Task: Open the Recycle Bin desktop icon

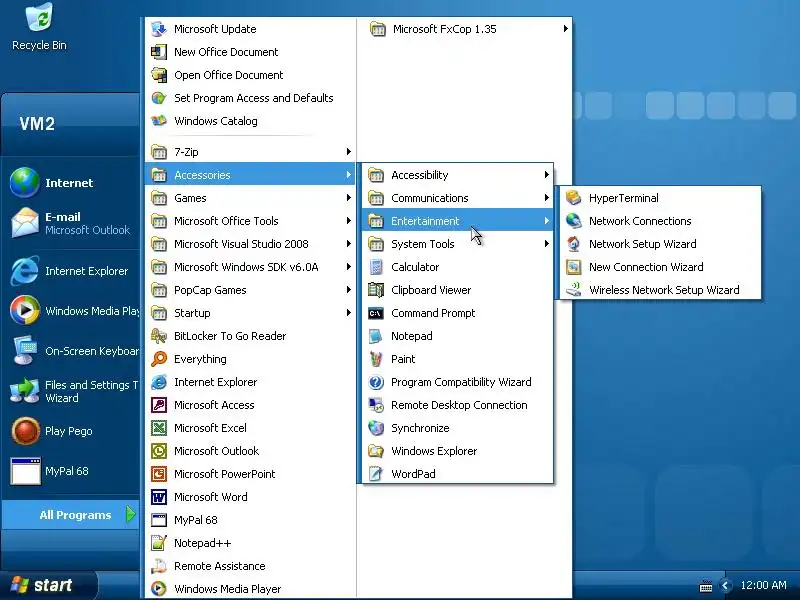Action: 39,27
